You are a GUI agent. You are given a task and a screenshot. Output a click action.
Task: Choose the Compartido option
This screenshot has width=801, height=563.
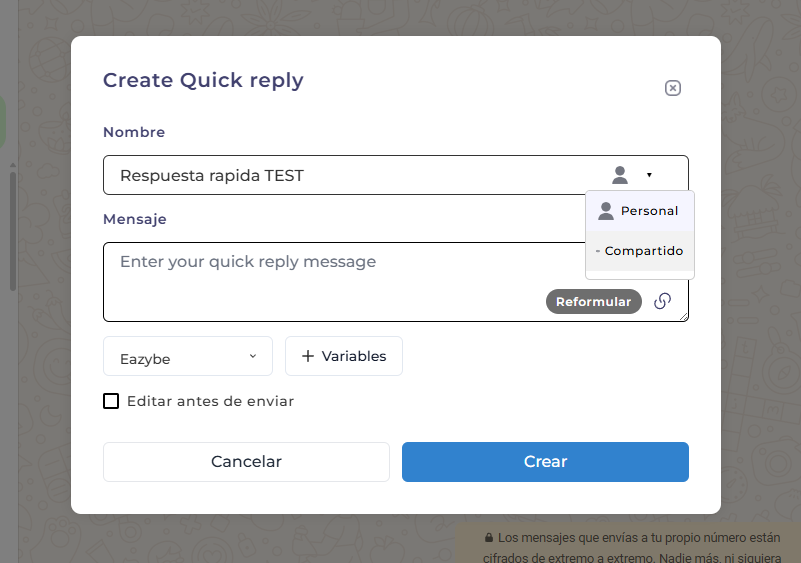pyautogui.click(x=643, y=251)
